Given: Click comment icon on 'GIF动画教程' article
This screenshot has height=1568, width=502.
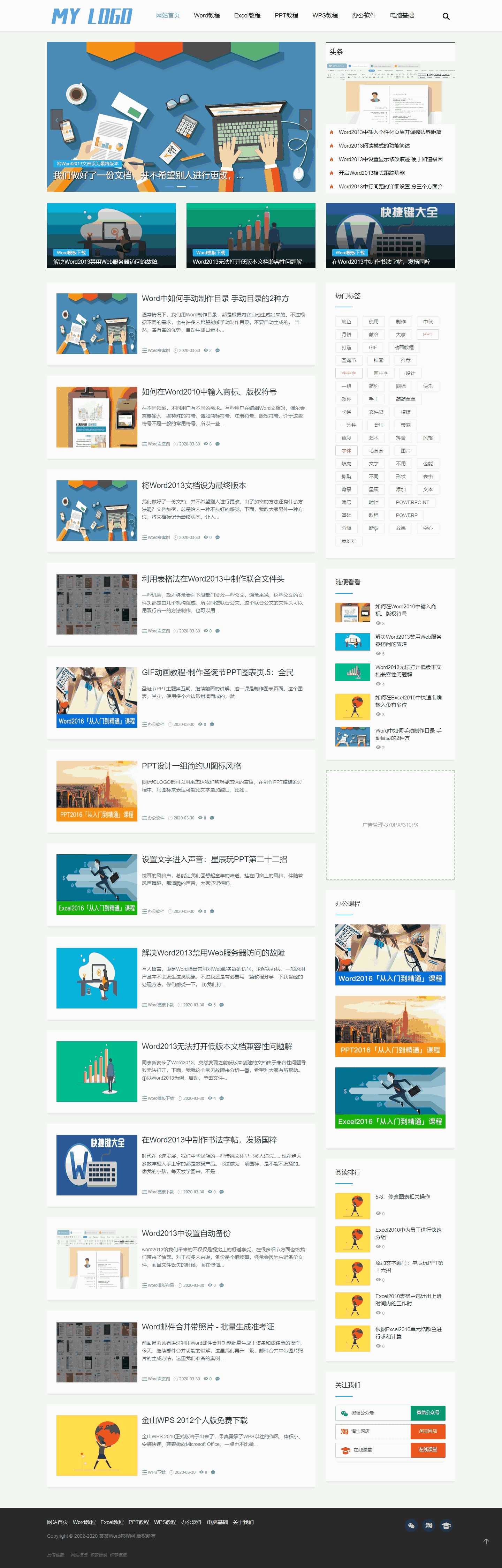Looking at the screenshot, I should 212,724.
